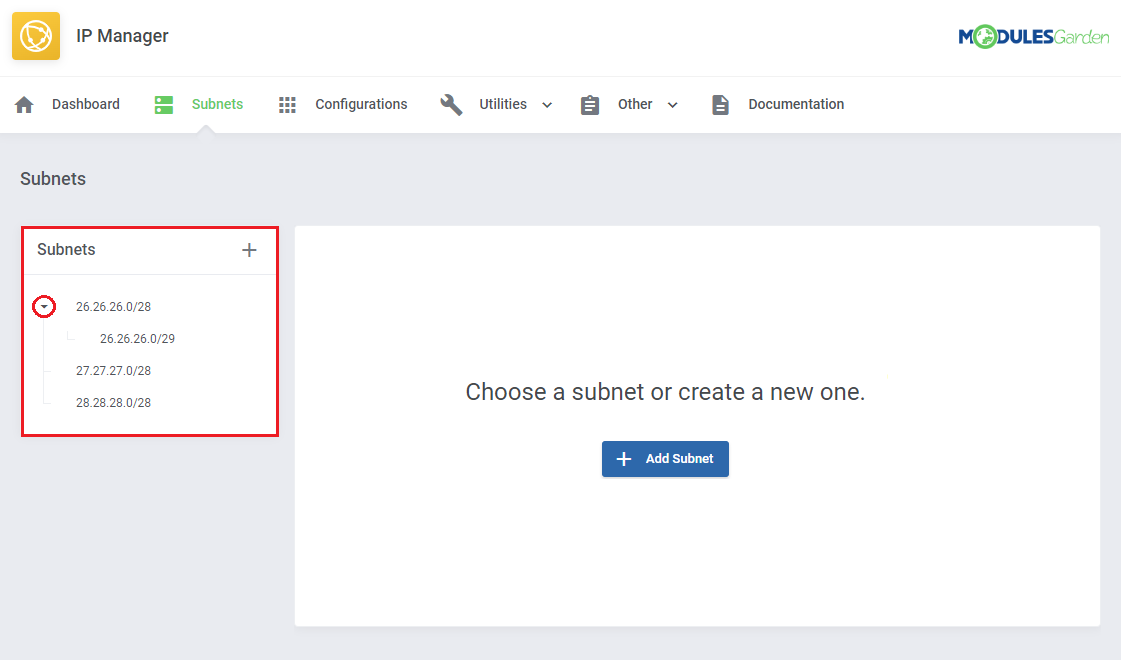Image resolution: width=1121 pixels, height=660 pixels.
Task: Click the IP Manager logo icon
Action: pyautogui.click(x=36, y=36)
